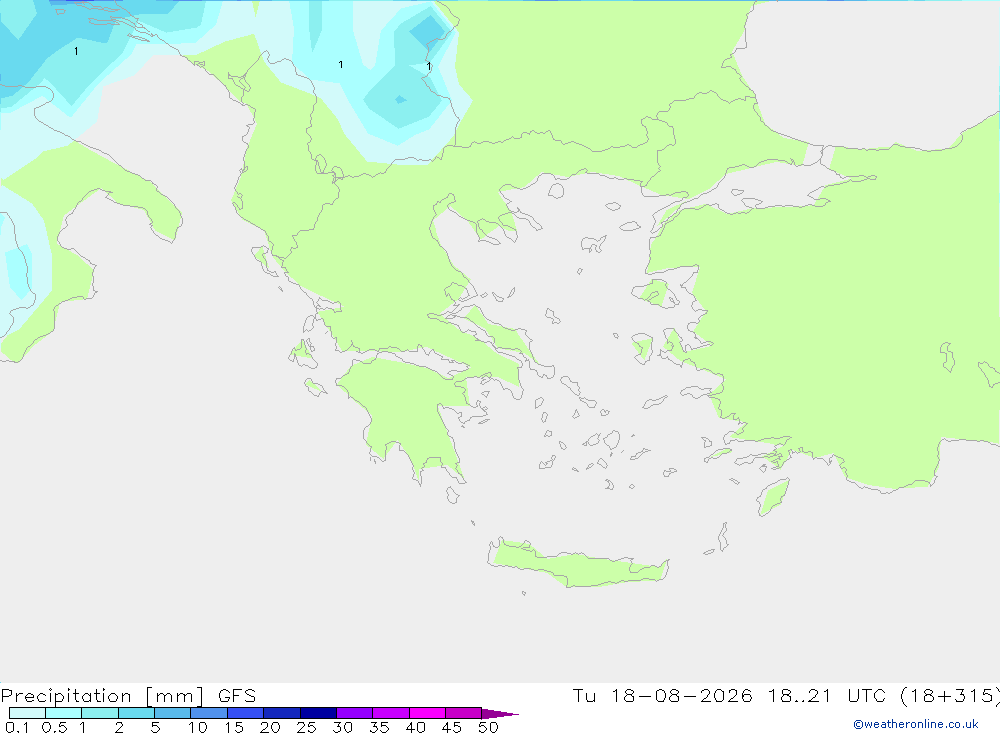The image size is (1000, 733).
Task: Click the legend value '50'
Action: coord(488,727)
